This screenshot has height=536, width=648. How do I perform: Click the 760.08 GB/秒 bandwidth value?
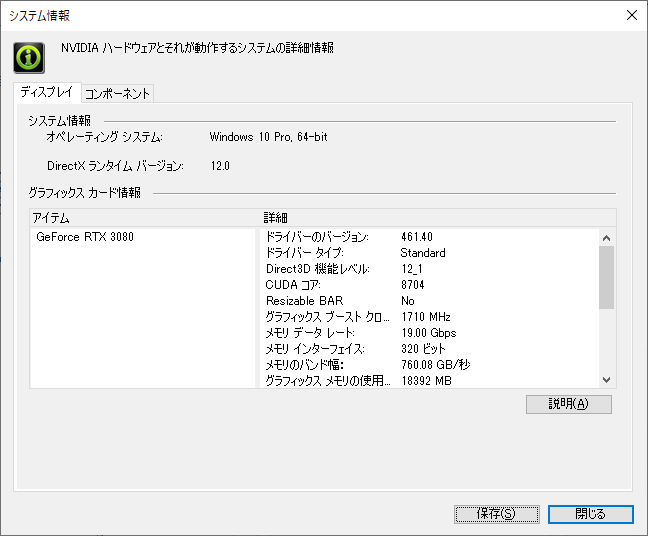tap(436, 365)
